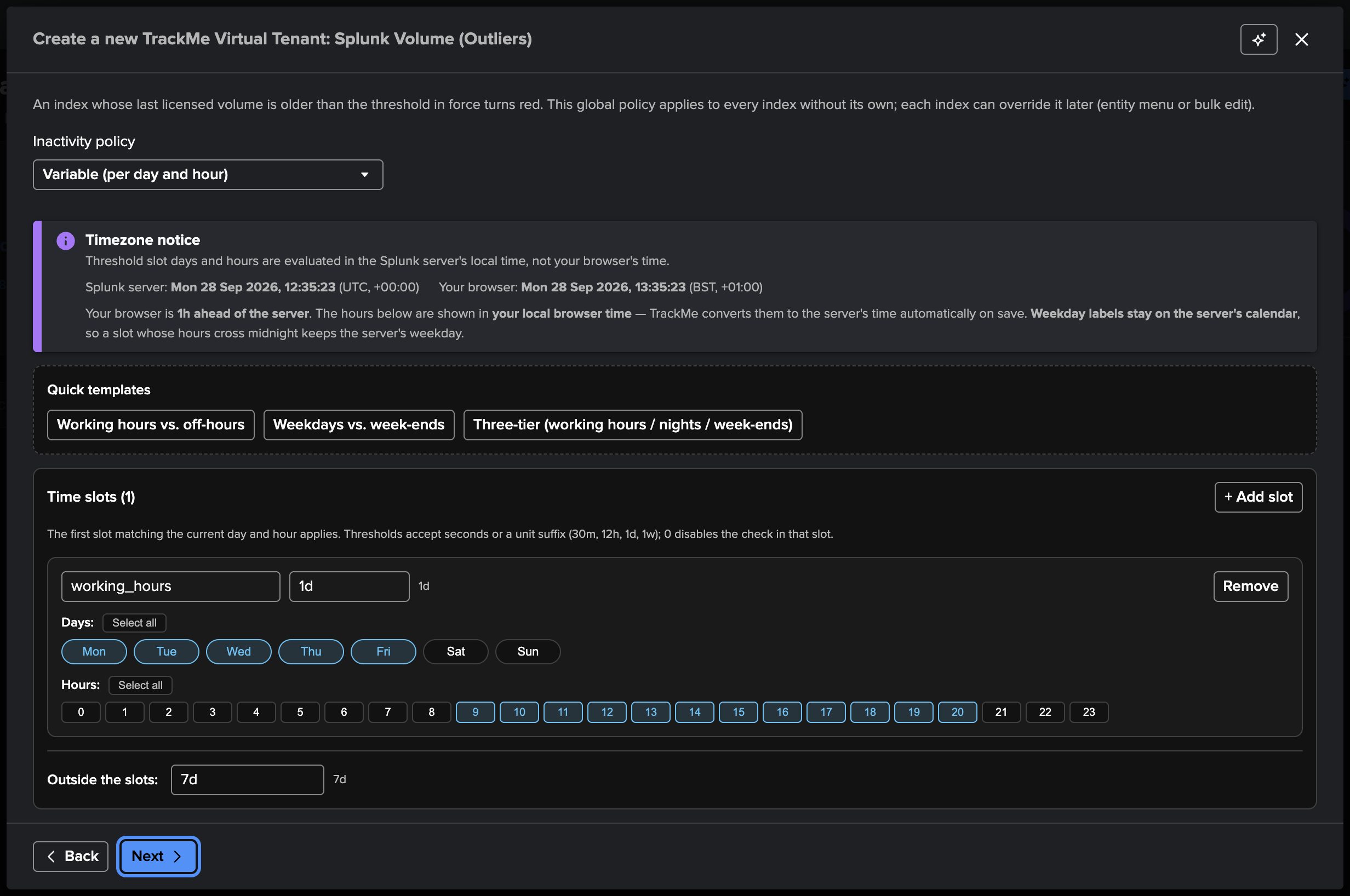
Task: Apply Working hours vs. off-hours template
Action: (151, 424)
